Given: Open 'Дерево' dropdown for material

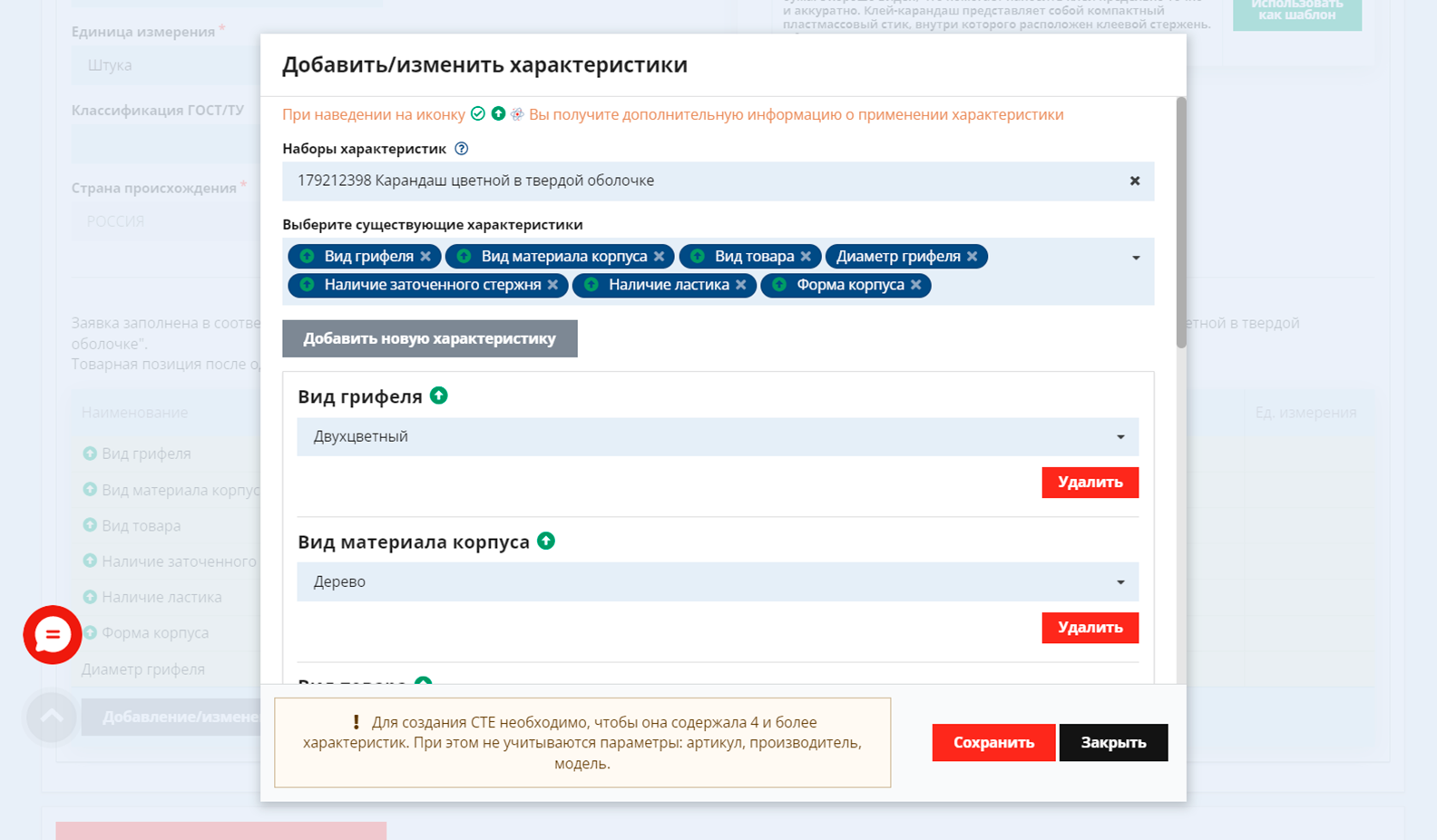Looking at the screenshot, I should [x=718, y=581].
